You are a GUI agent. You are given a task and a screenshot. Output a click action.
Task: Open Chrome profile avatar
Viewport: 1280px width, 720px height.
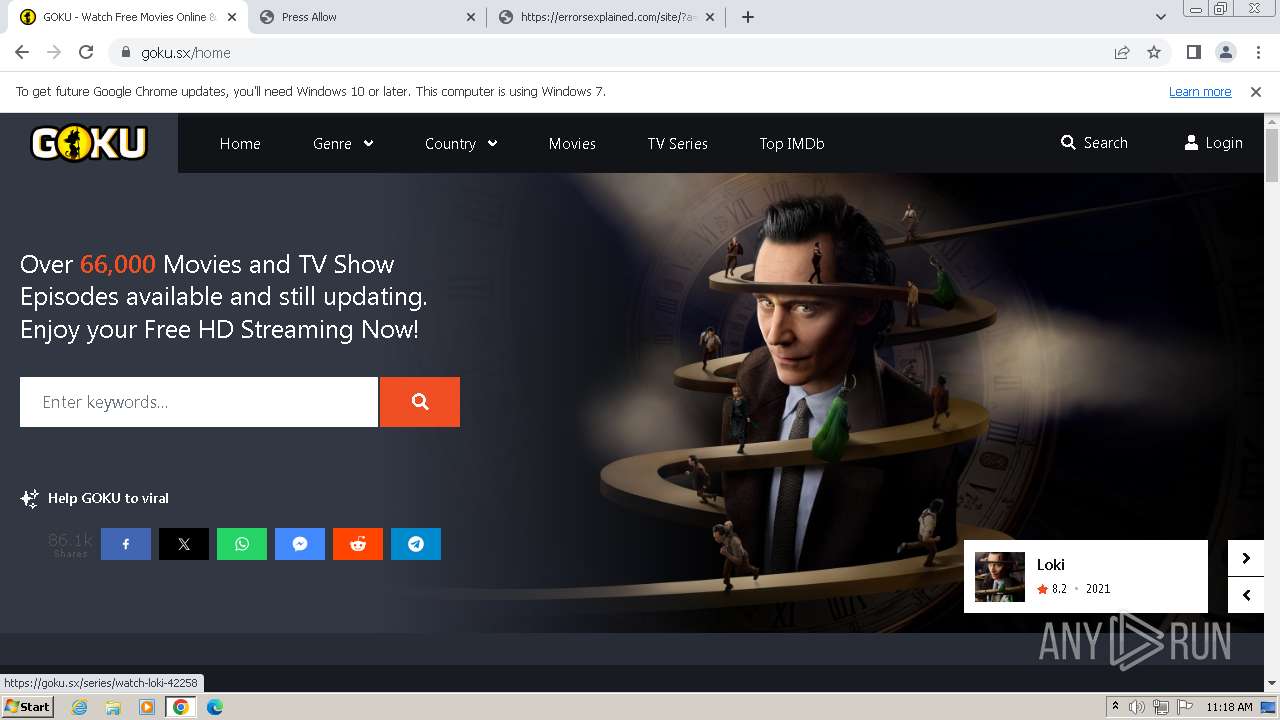[1226, 52]
